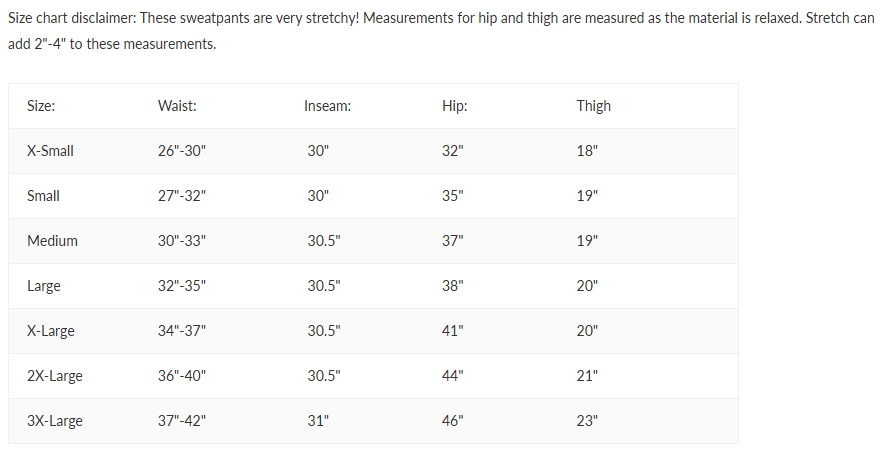890x470 pixels.
Task: Click the 46" hip measurement
Action: (x=452, y=421)
